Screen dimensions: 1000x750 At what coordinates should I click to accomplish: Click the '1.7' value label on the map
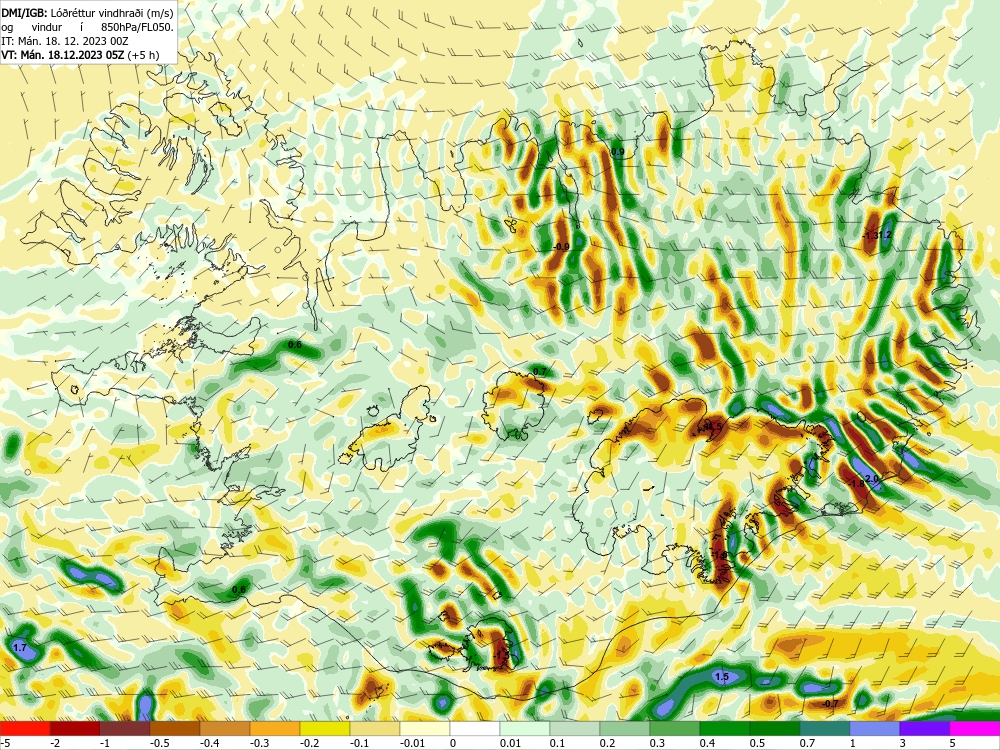20,647
